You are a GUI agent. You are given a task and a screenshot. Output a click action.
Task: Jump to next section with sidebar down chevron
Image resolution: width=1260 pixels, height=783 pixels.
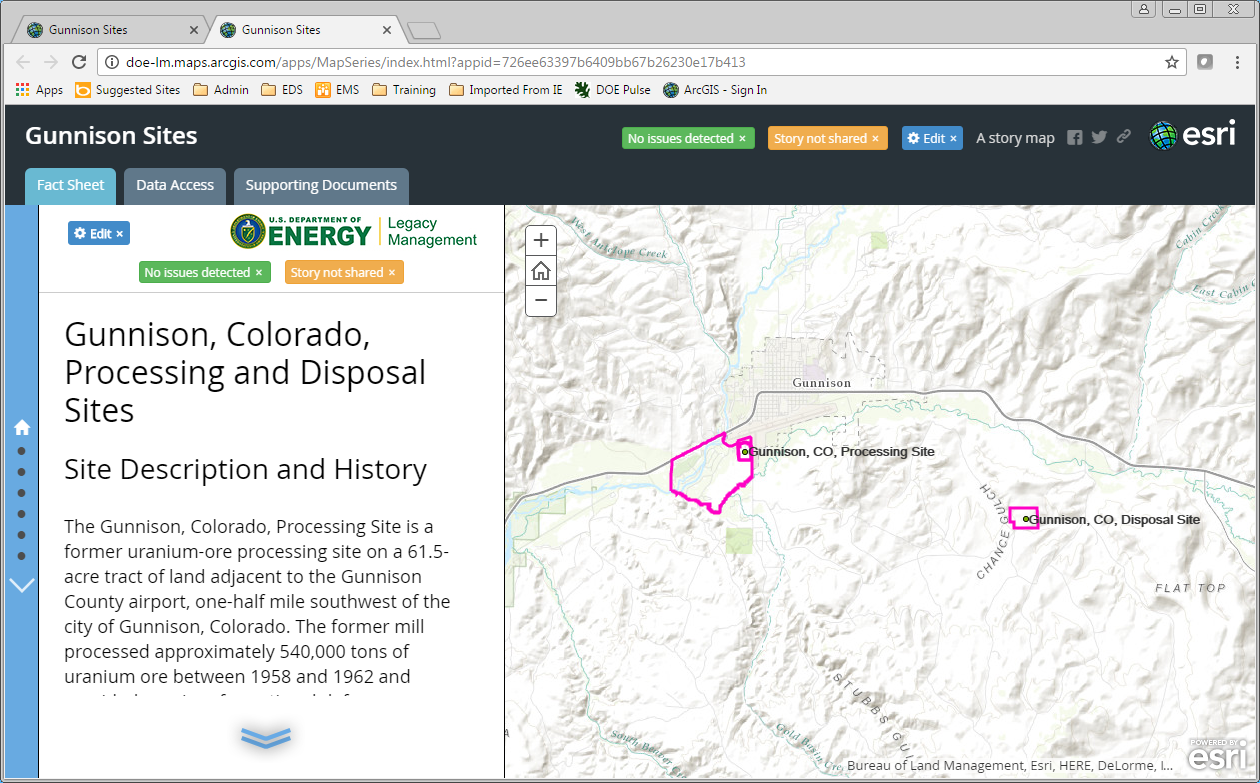pos(22,585)
